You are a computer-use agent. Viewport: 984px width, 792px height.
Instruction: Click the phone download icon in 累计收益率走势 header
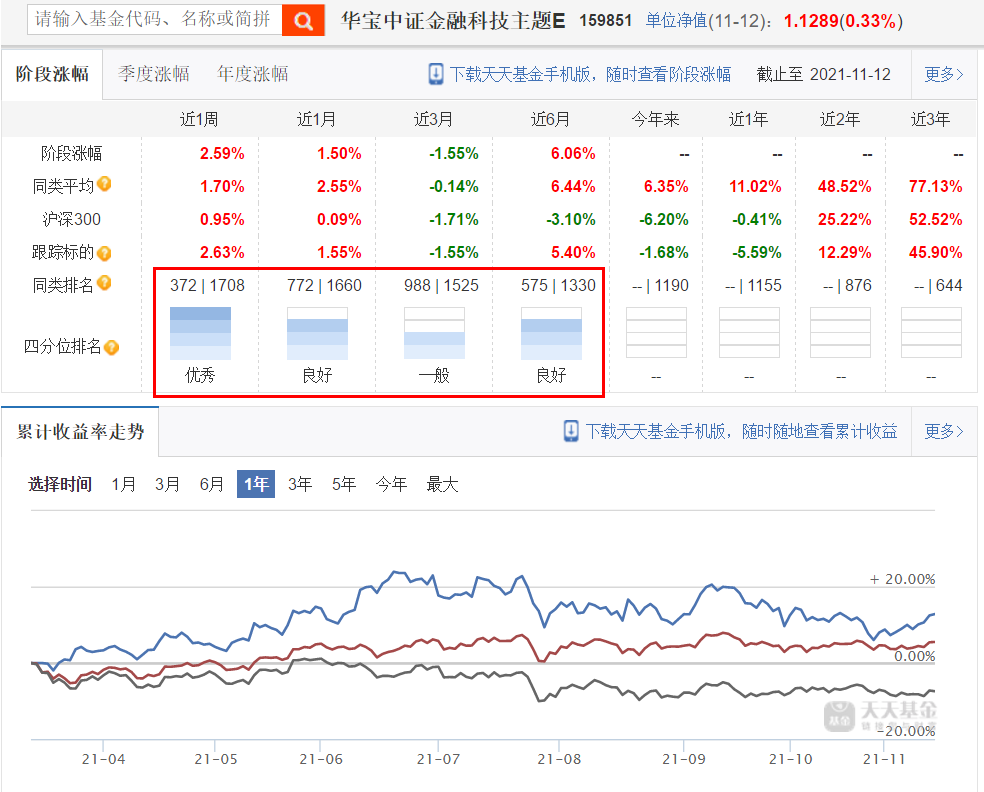(571, 431)
